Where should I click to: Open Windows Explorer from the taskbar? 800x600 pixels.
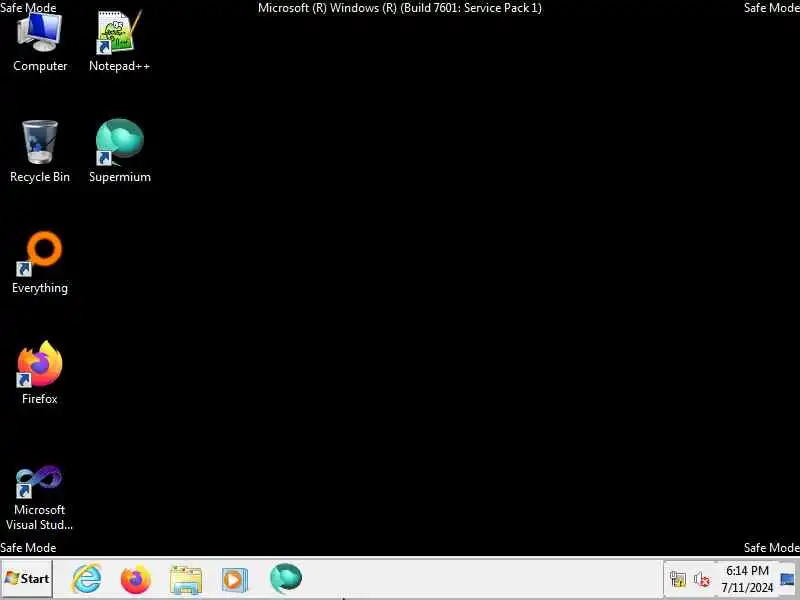point(186,579)
